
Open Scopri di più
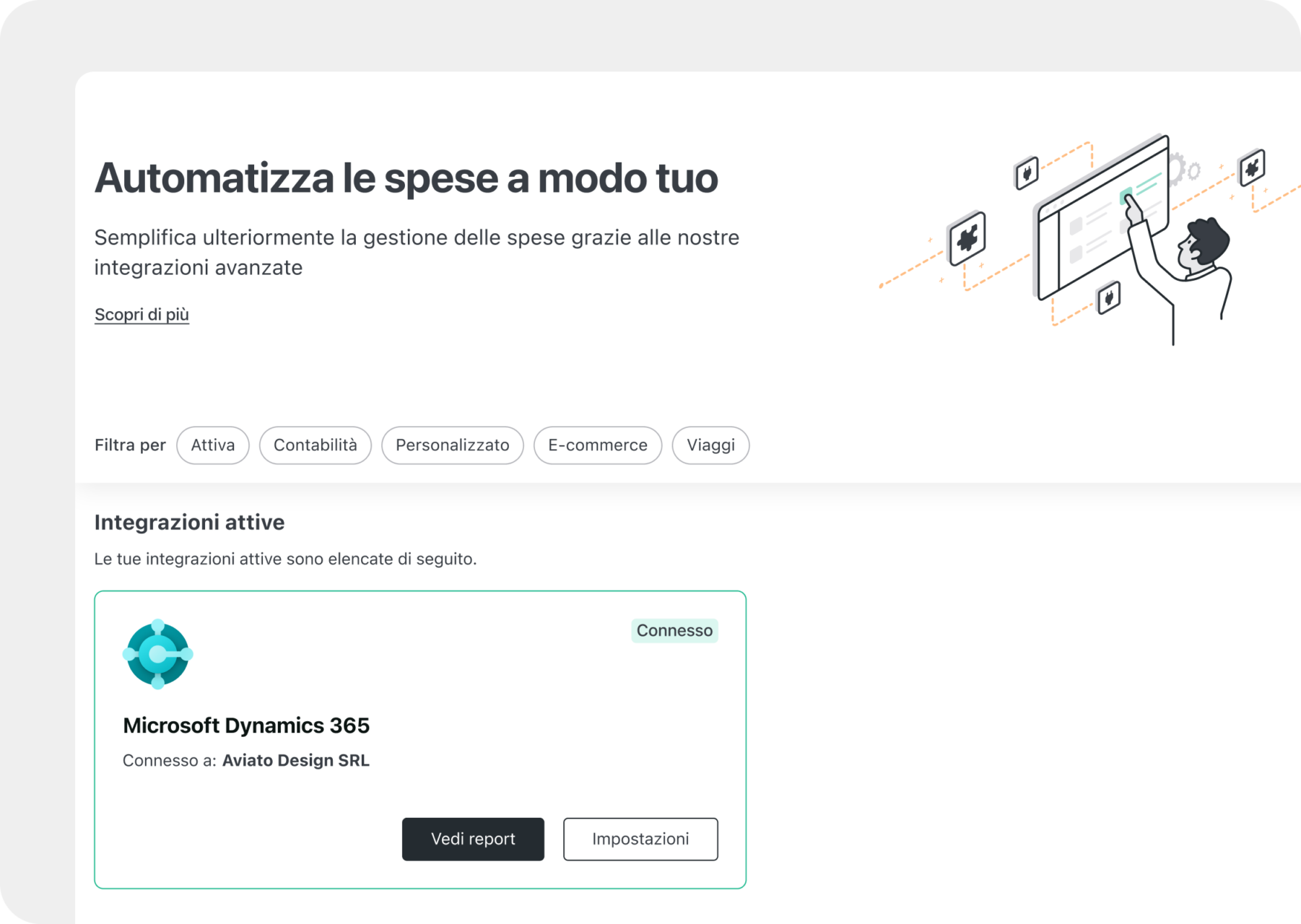(141, 313)
